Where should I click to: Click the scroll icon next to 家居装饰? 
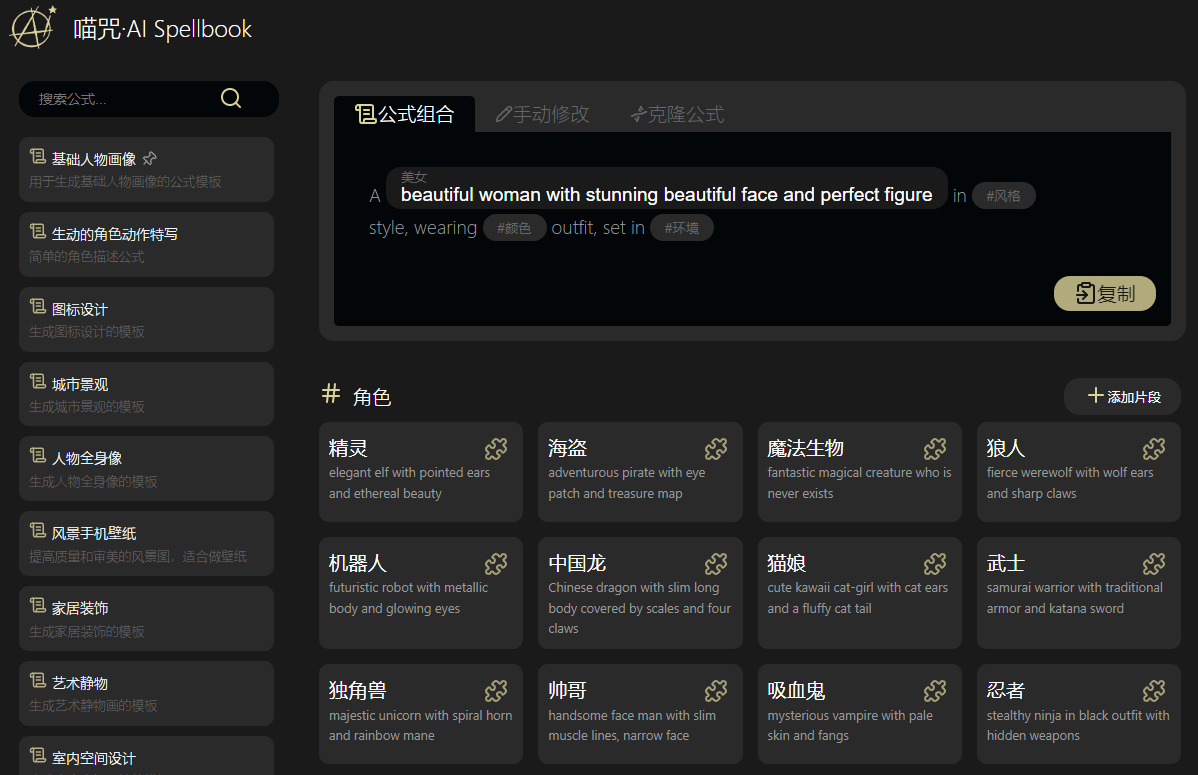[37, 606]
